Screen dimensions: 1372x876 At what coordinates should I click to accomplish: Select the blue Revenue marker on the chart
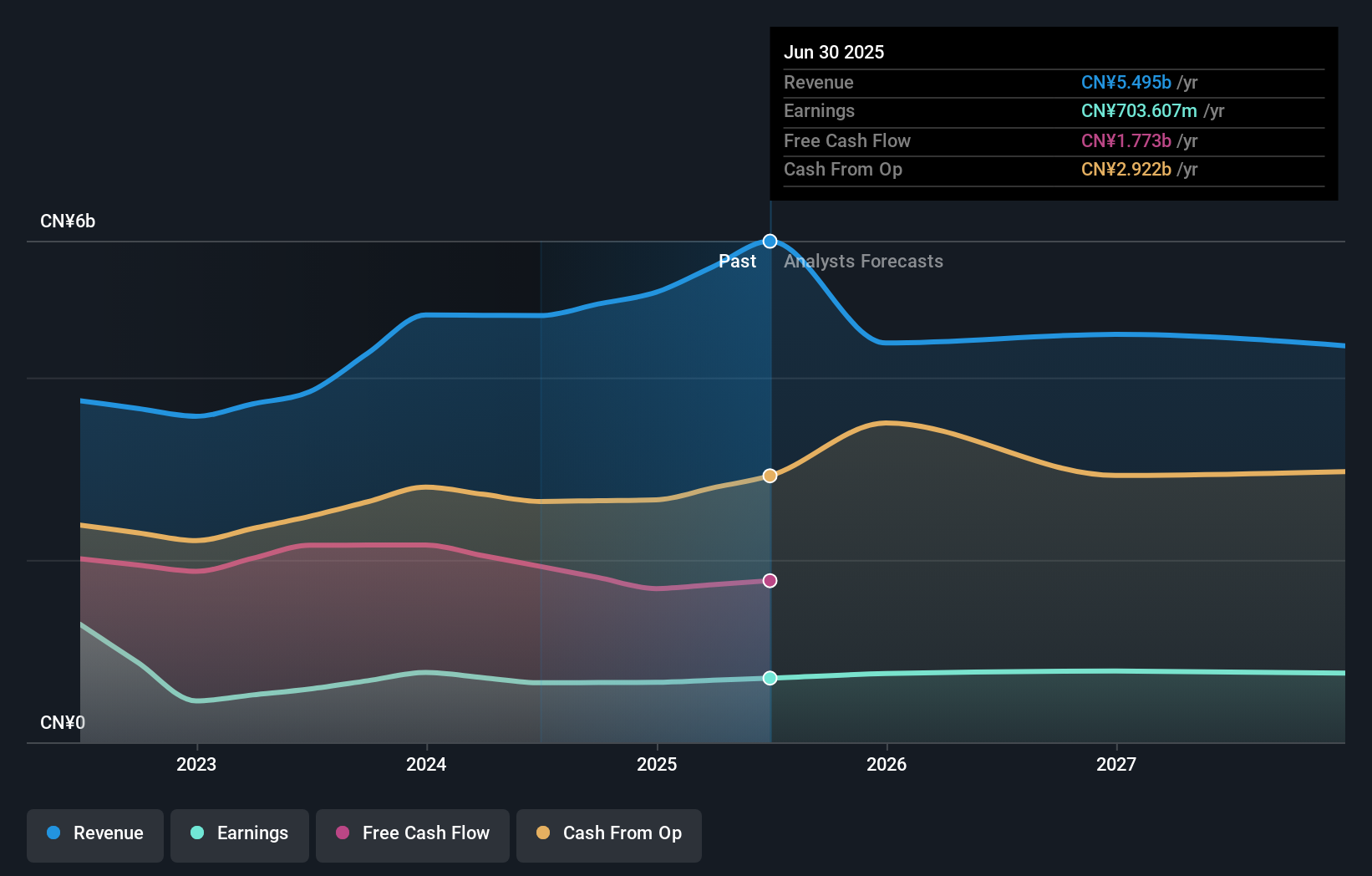tap(769, 241)
